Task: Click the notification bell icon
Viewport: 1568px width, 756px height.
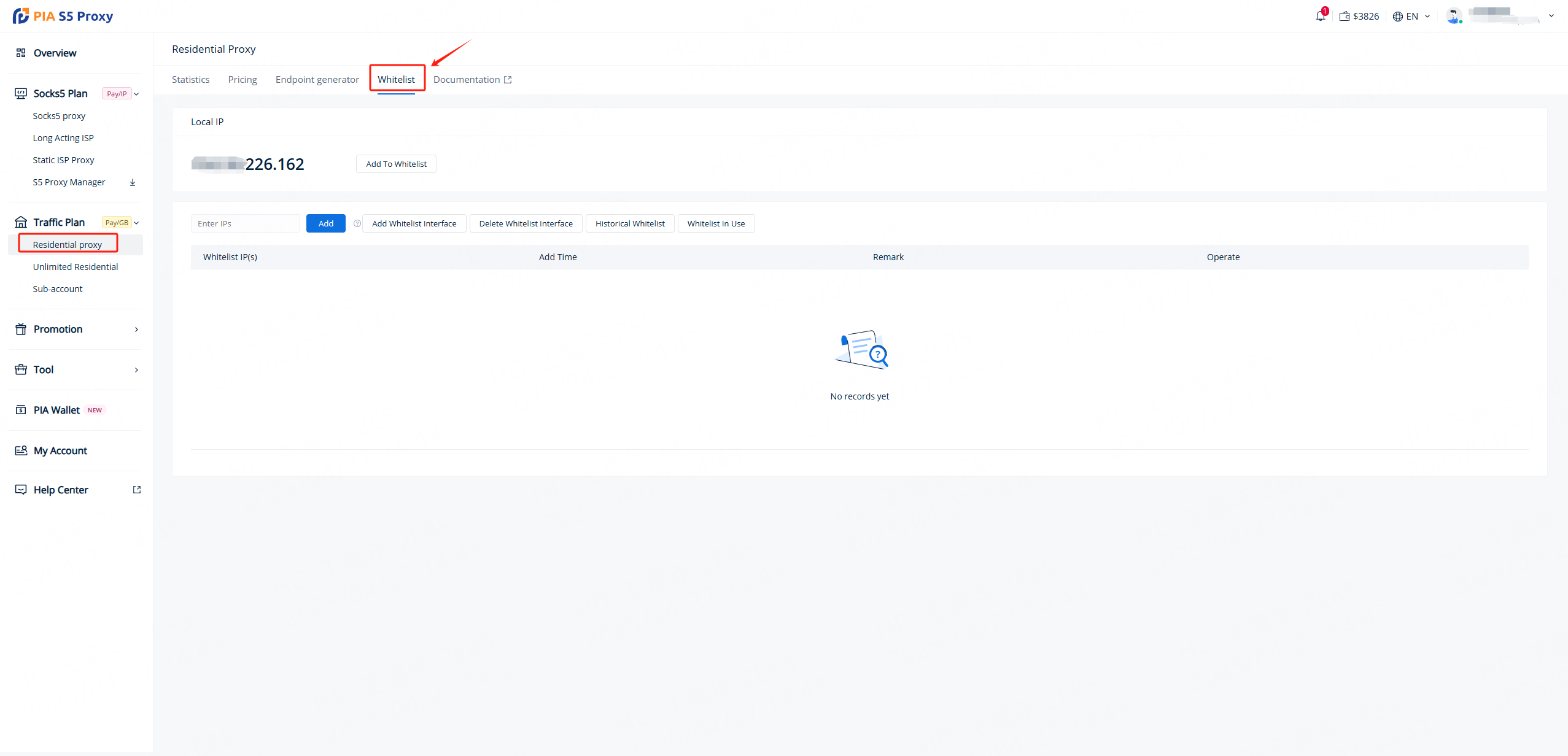Action: coord(1320,17)
